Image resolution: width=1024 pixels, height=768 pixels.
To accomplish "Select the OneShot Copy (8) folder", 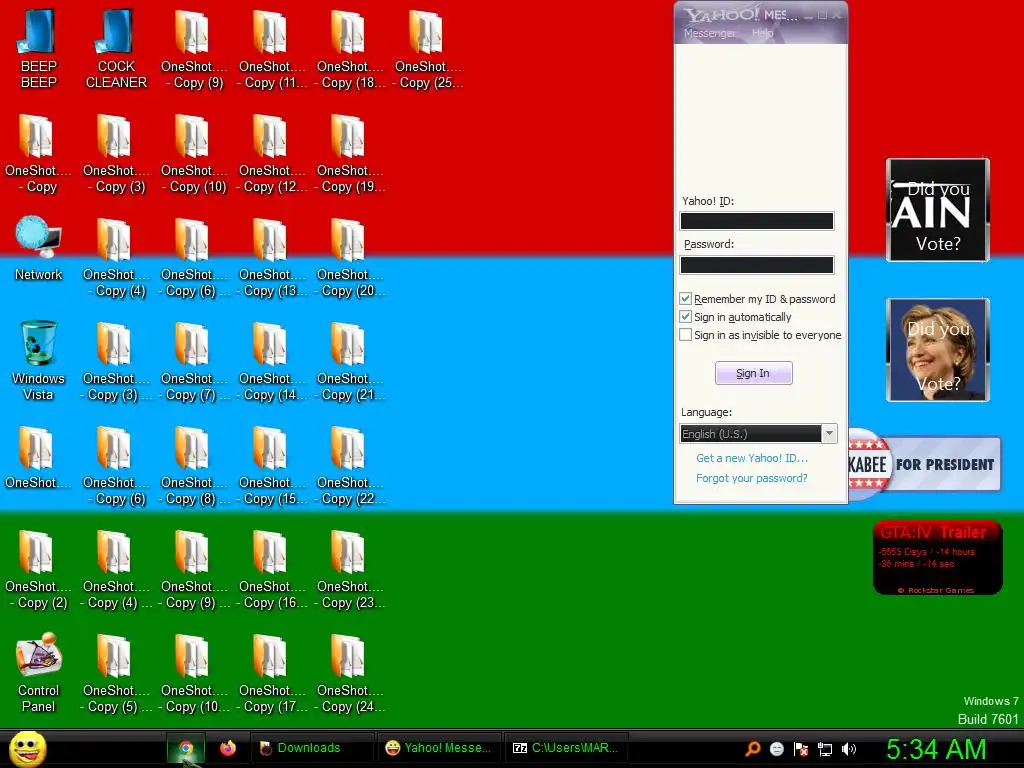I will [x=193, y=465].
